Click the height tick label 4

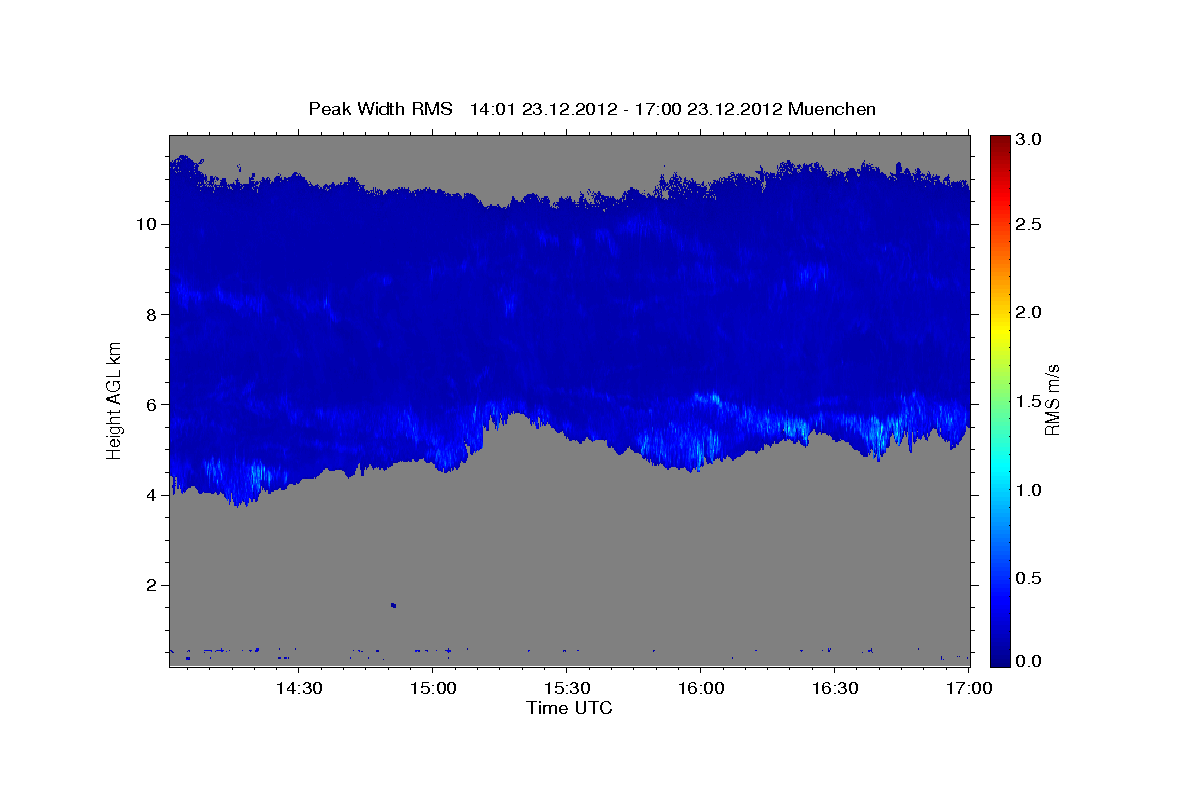pyautogui.click(x=154, y=495)
